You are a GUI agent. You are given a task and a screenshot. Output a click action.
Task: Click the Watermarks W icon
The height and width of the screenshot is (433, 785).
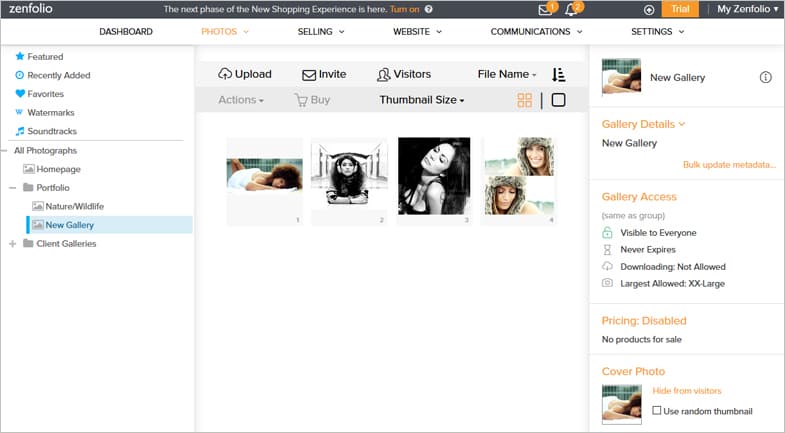19,112
